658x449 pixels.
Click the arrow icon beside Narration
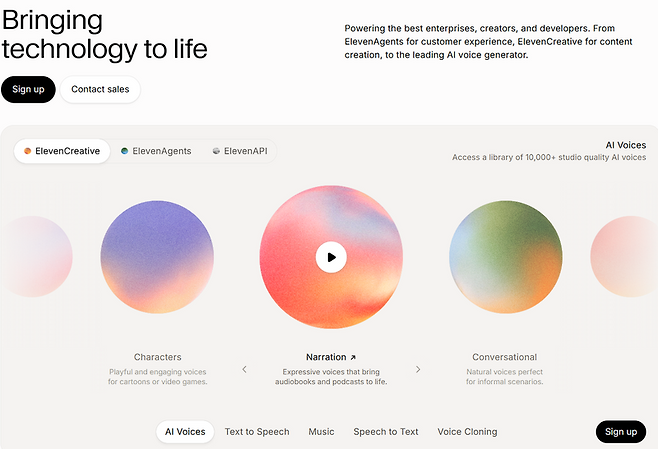coord(353,358)
